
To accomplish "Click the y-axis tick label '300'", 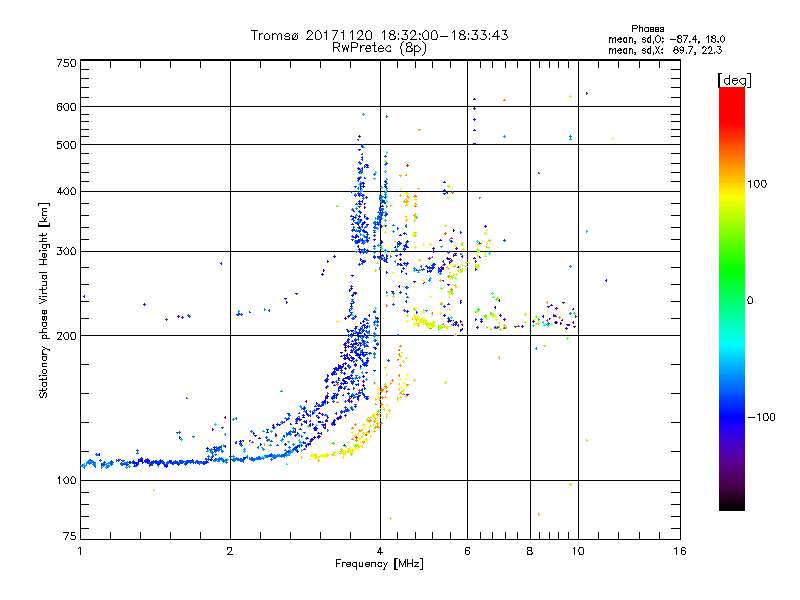I will (x=67, y=252).
